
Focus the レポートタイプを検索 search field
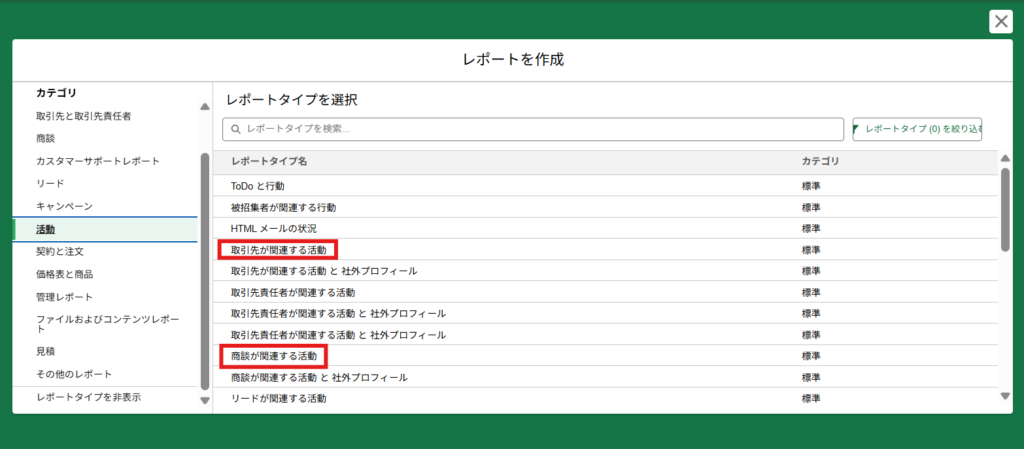click(533, 129)
